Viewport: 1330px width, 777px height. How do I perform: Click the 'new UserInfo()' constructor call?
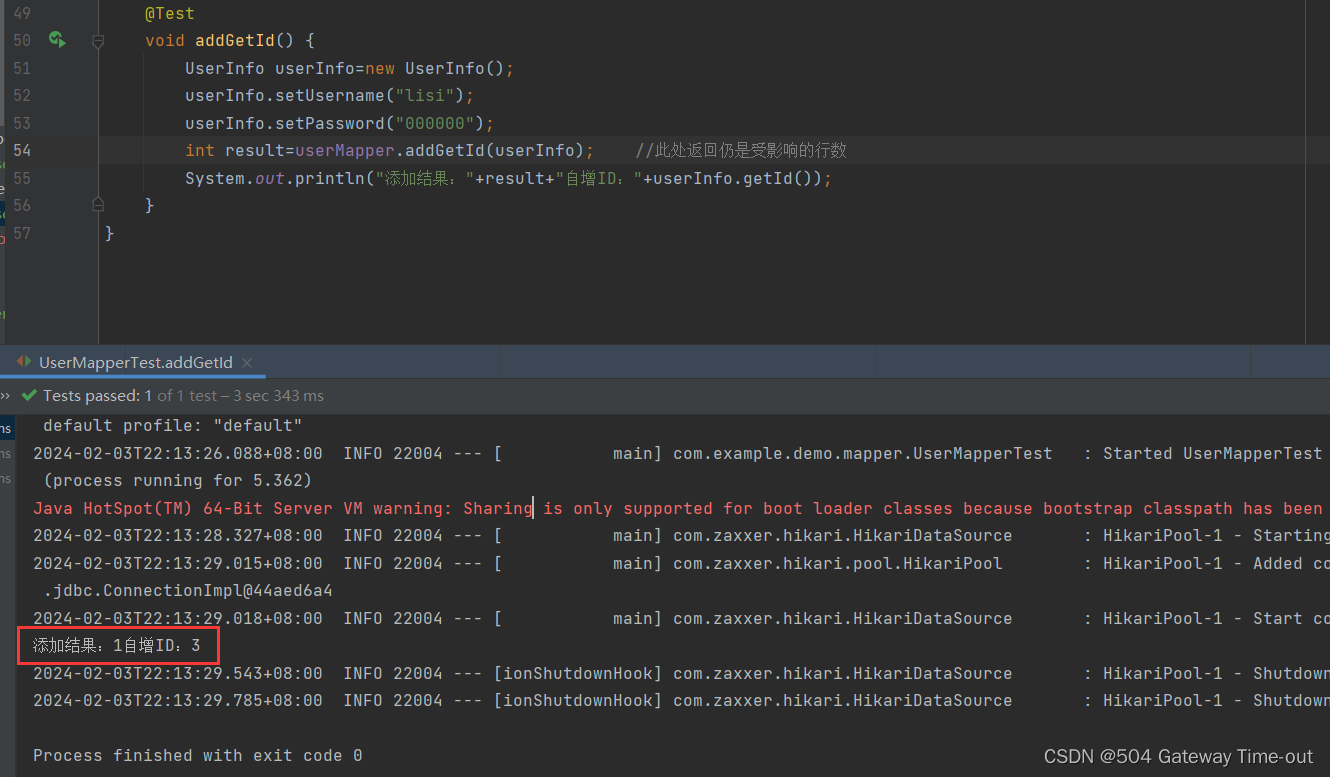pyautogui.click(x=435, y=68)
